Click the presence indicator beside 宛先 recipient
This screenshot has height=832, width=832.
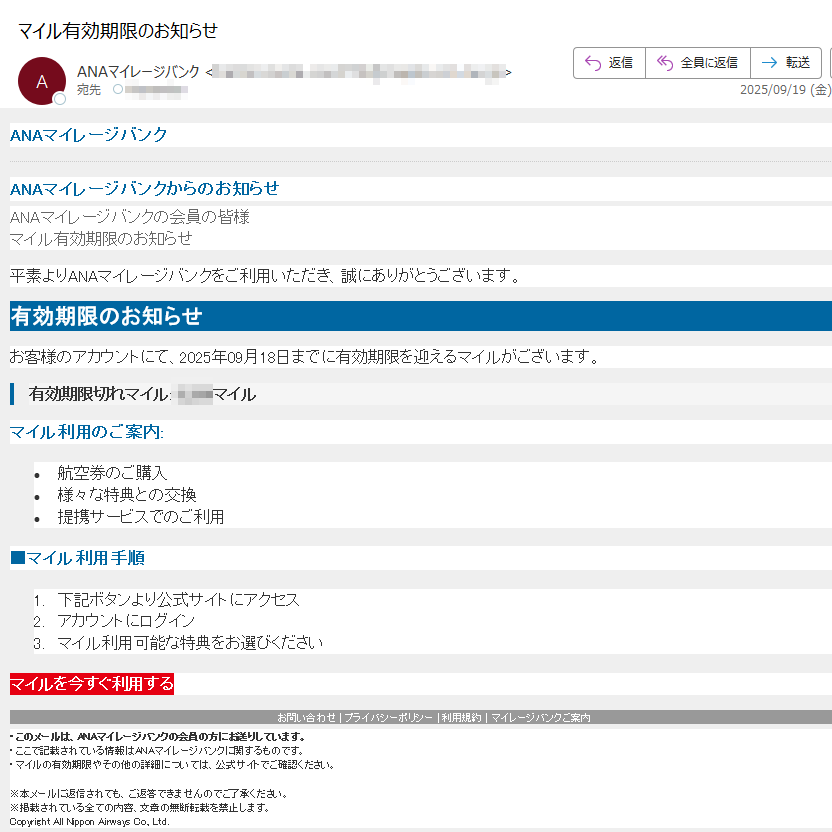[x=117, y=90]
